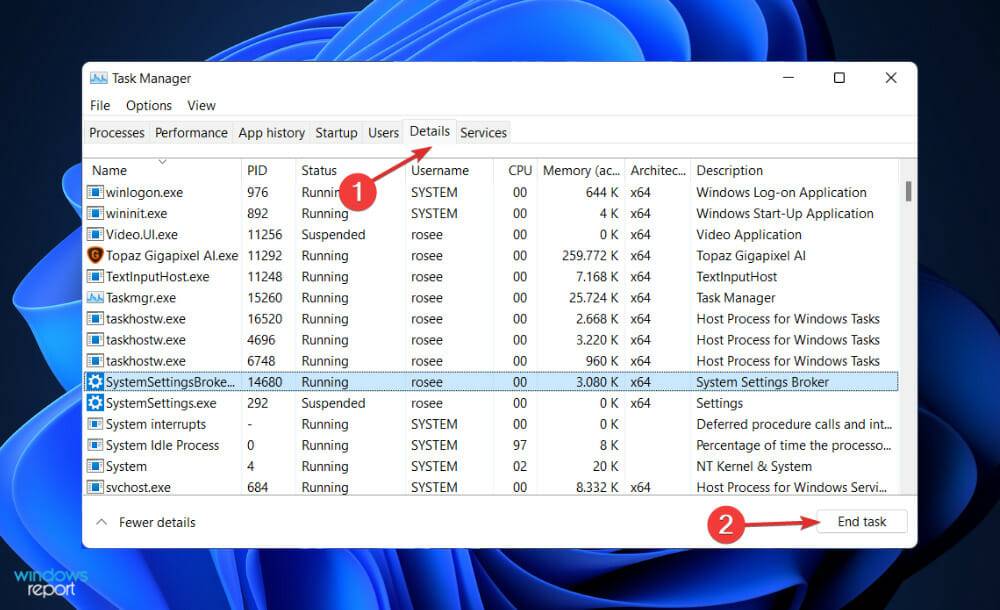This screenshot has width=1000, height=610.
Task: Click the Video.UI.exe application icon
Action: click(x=97, y=234)
